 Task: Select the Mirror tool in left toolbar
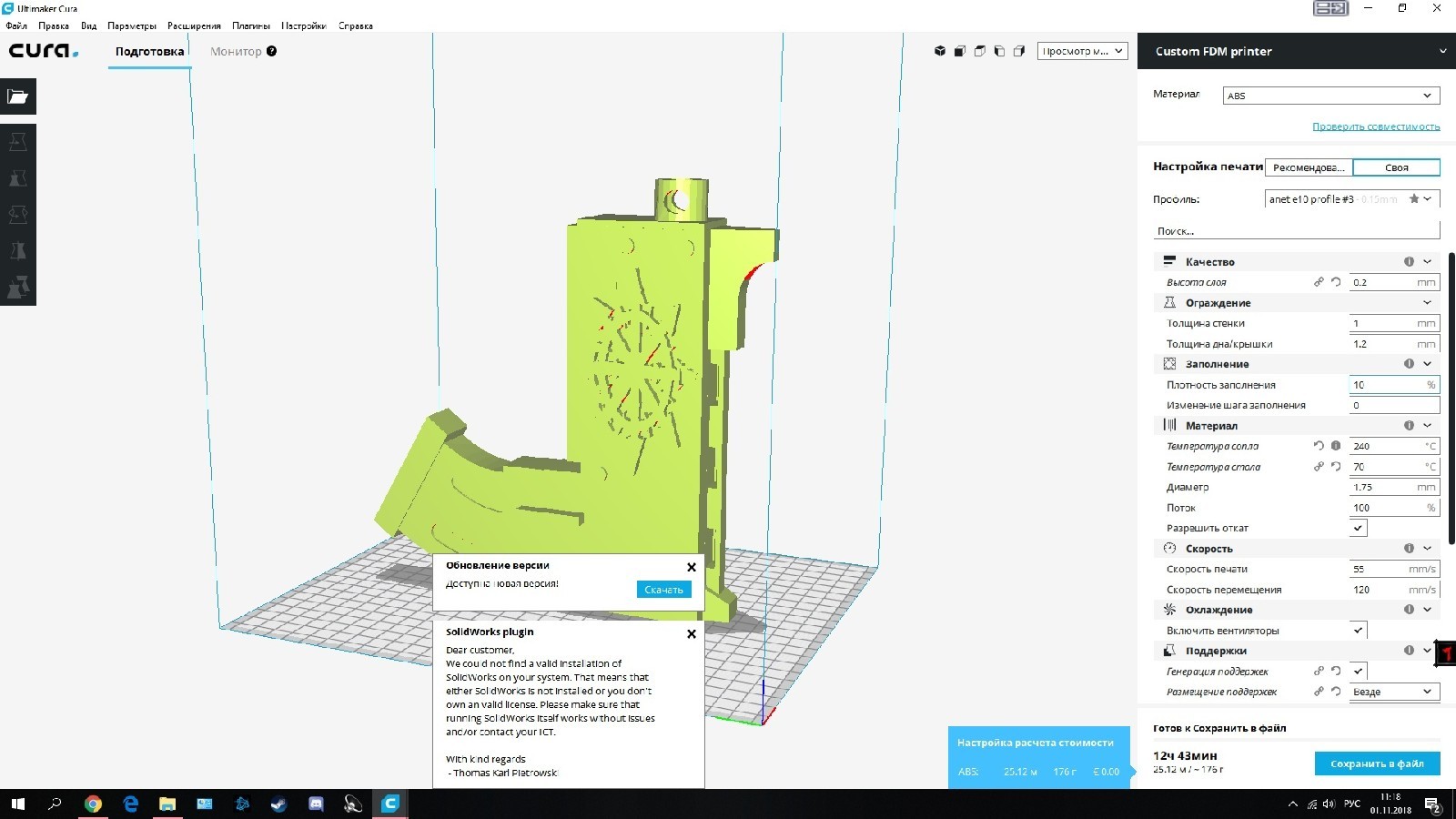pyautogui.click(x=18, y=251)
